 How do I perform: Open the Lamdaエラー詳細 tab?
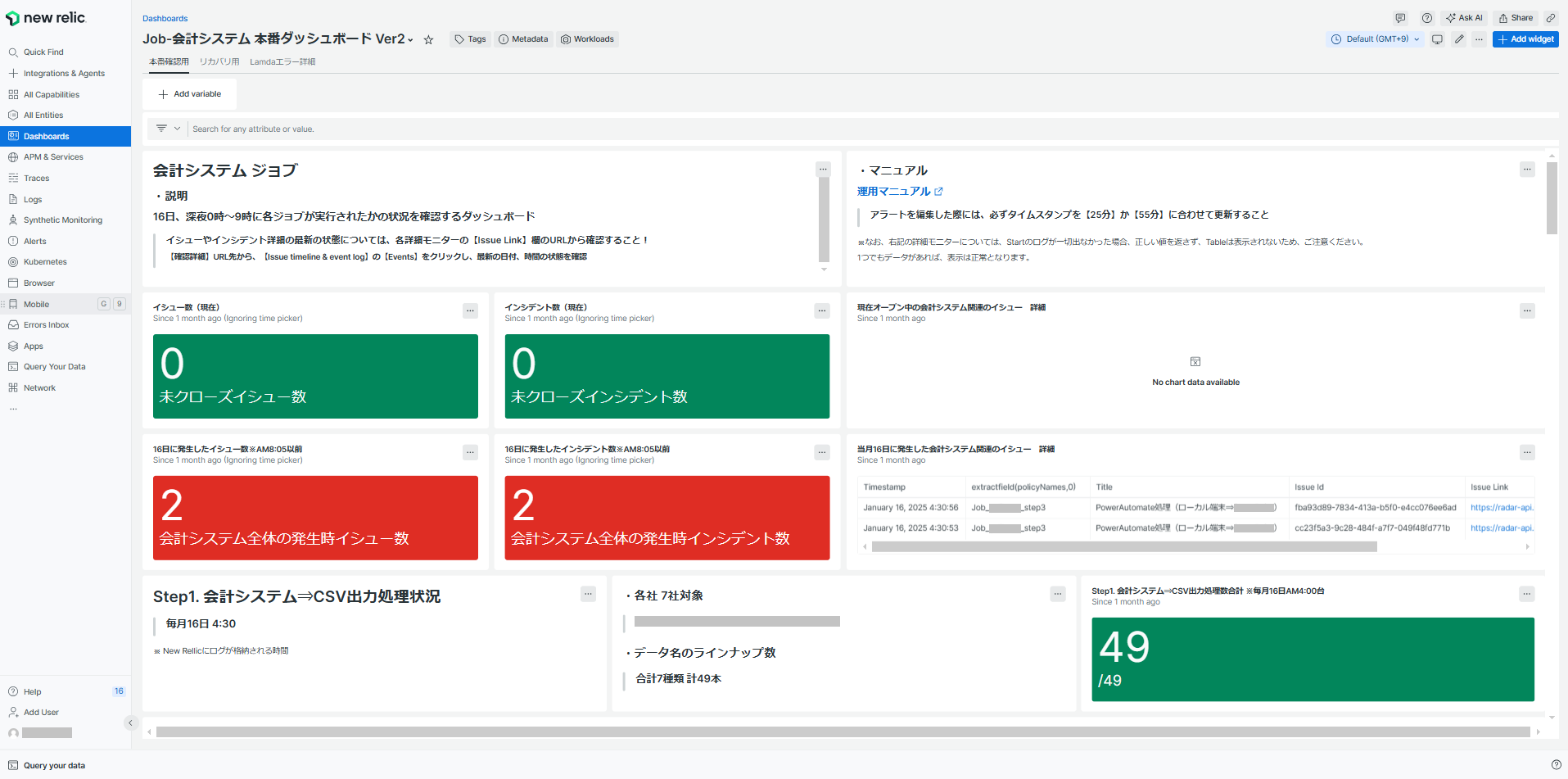(282, 61)
